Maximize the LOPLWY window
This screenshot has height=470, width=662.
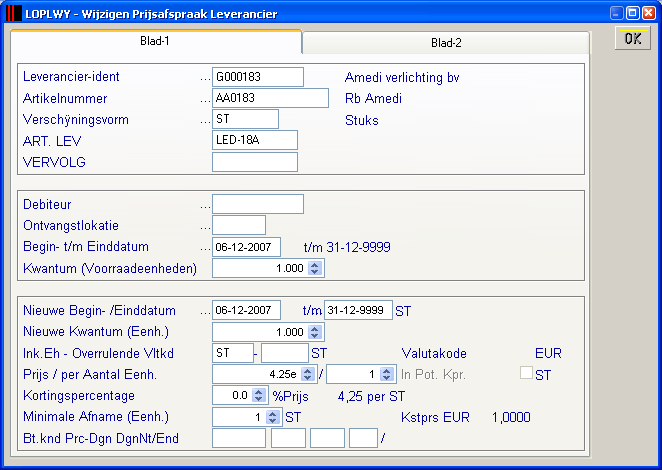633,13
